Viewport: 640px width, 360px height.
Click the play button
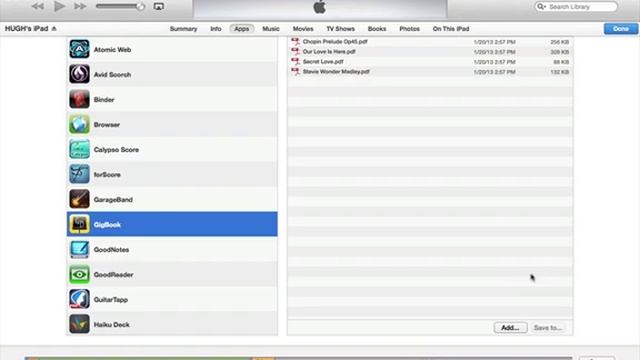click(x=60, y=6)
